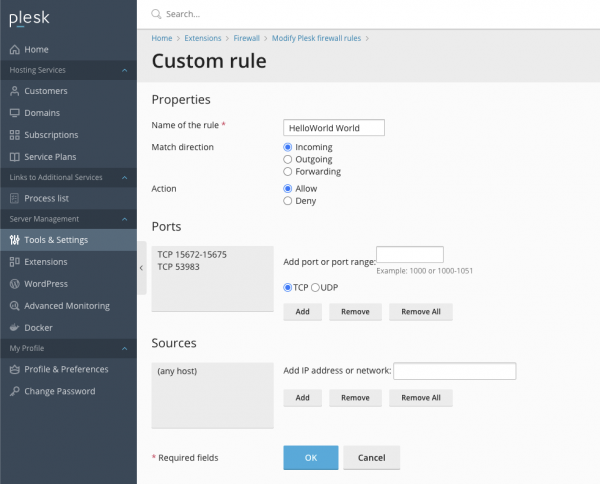Select TCP 15672-15675 in ports list
The width and height of the screenshot is (600, 484).
coord(192,255)
